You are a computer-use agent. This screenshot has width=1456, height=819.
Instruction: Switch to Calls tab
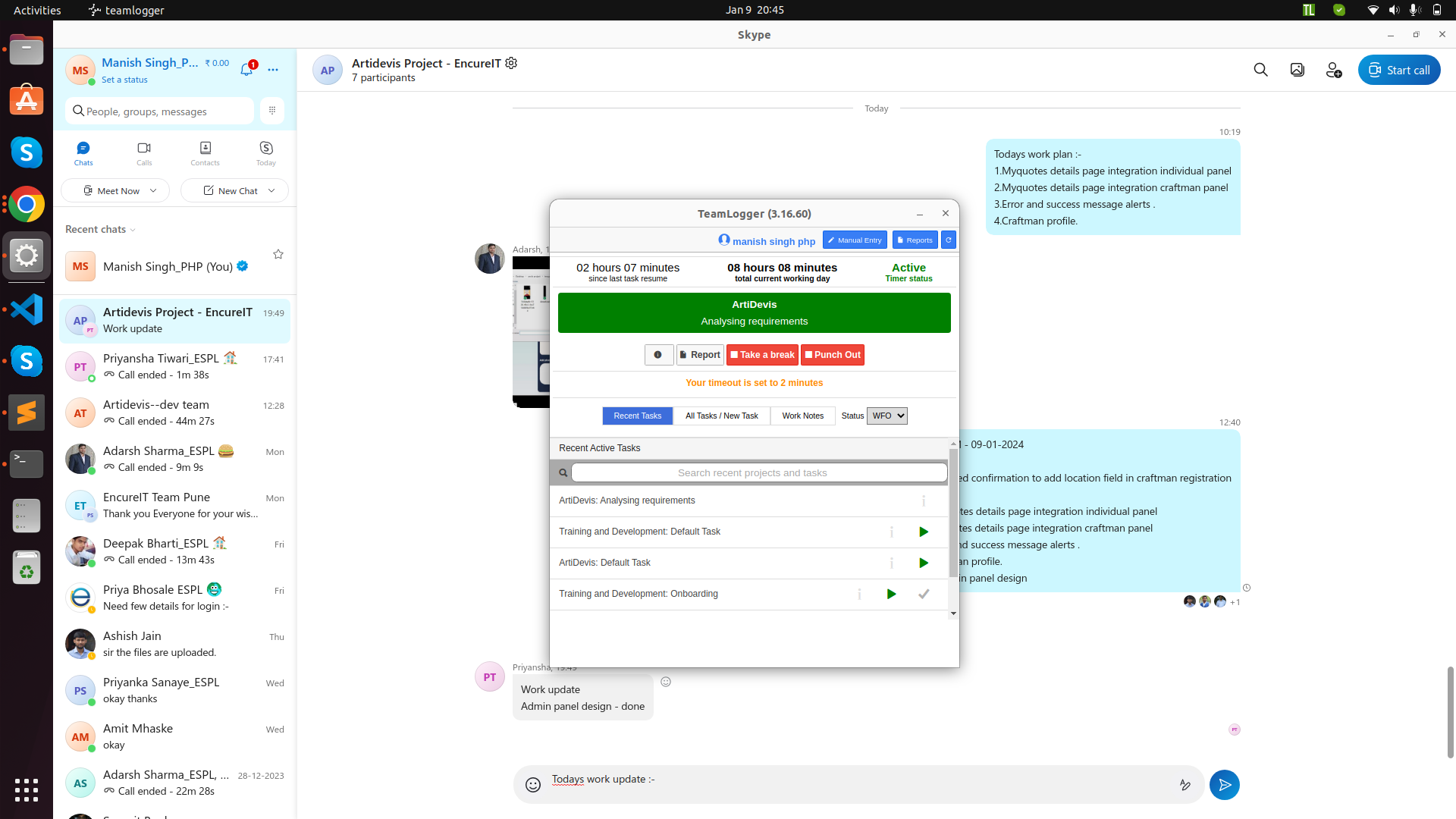(144, 152)
